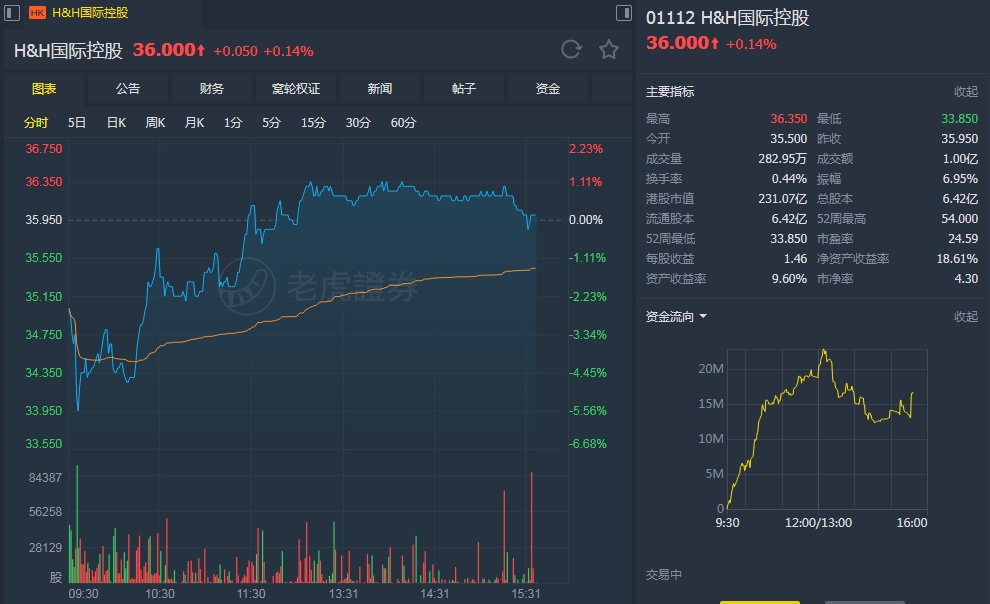
Task: Click the 昨收 value 35.950
Action: tap(959, 139)
